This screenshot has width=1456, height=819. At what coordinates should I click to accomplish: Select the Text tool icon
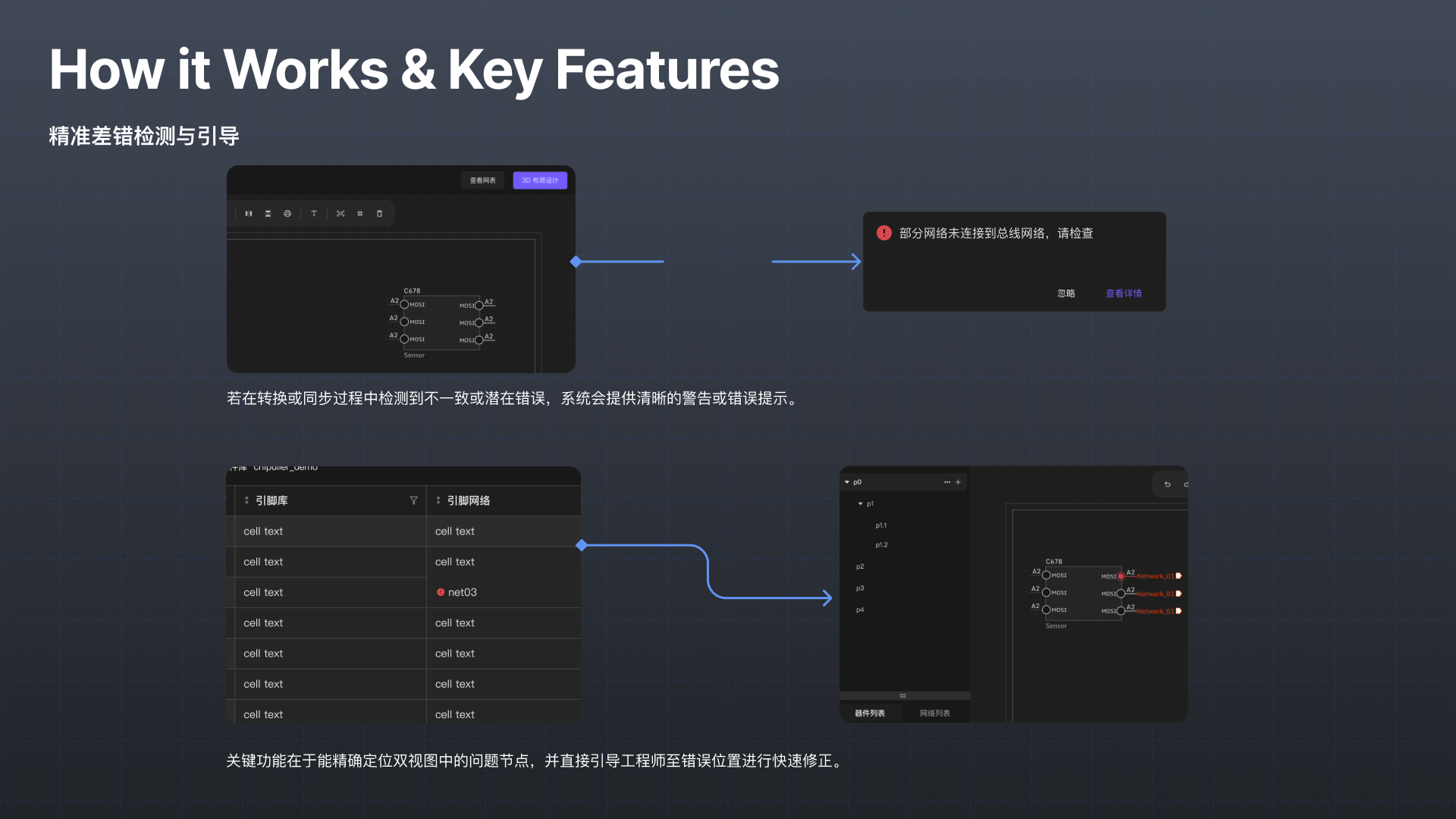pyautogui.click(x=314, y=214)
